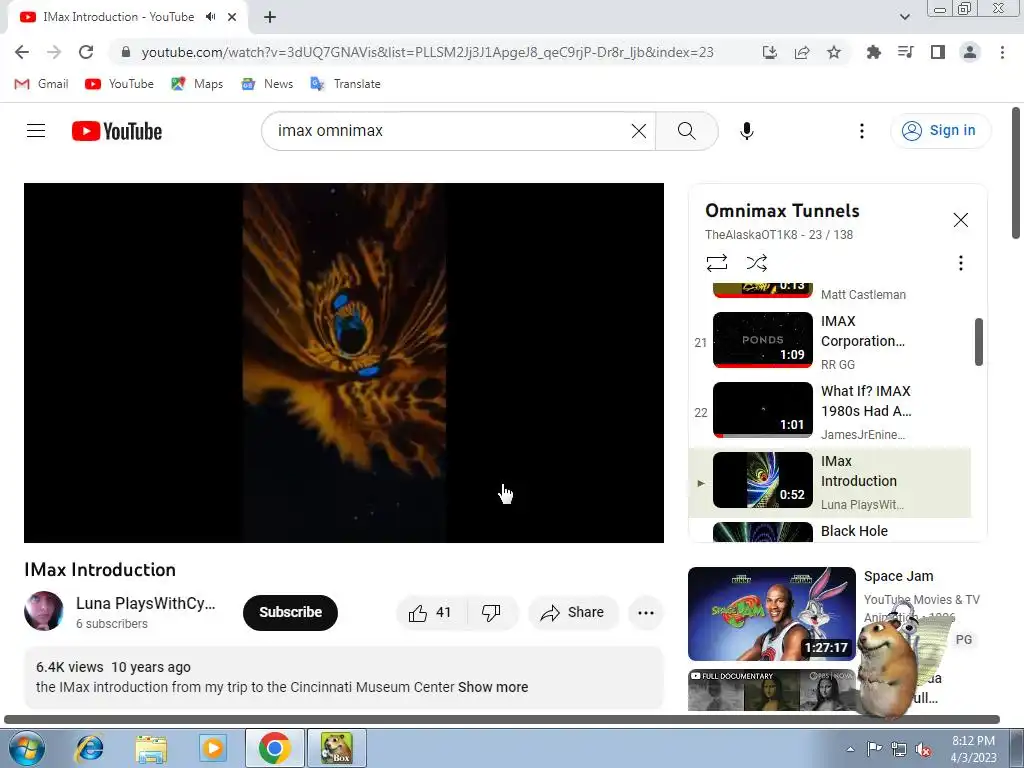1024x768 pixels.
Task: Open the Translate bookmark
Action: pyautogui.click(x=345, y=84)
